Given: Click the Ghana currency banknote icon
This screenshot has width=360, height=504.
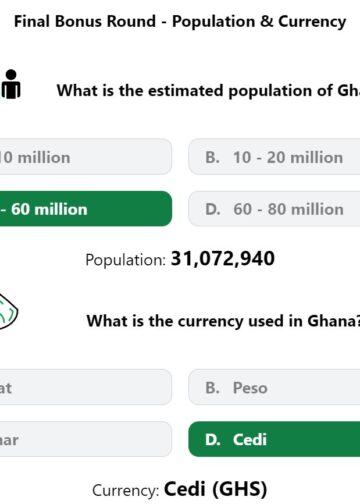Looking at the screenshot, I should point(9,312).
